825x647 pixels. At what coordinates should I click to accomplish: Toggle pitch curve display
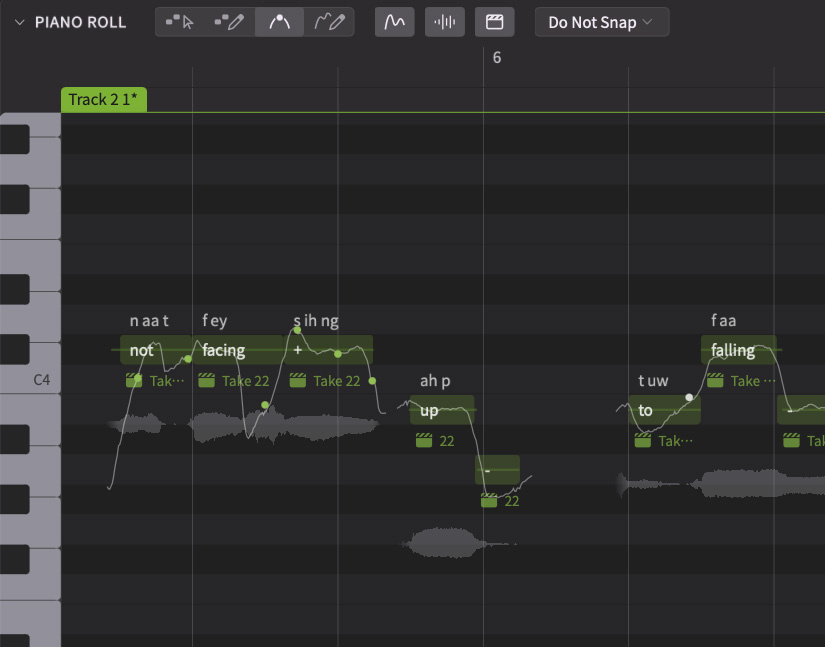click(395, 22)
